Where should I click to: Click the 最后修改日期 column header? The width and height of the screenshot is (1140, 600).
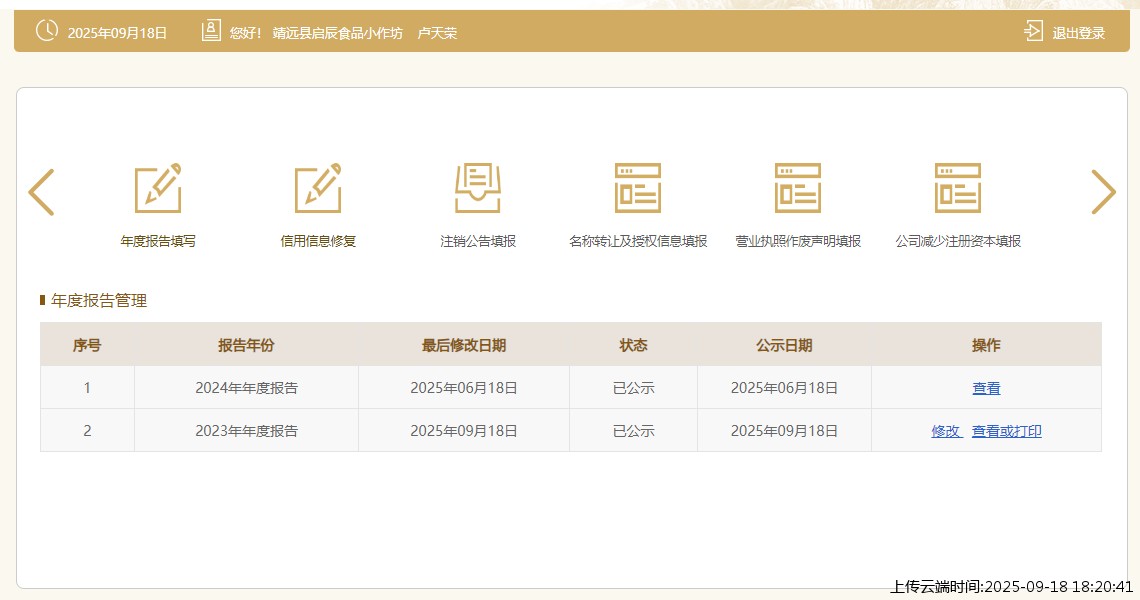(x=464, y=345)
